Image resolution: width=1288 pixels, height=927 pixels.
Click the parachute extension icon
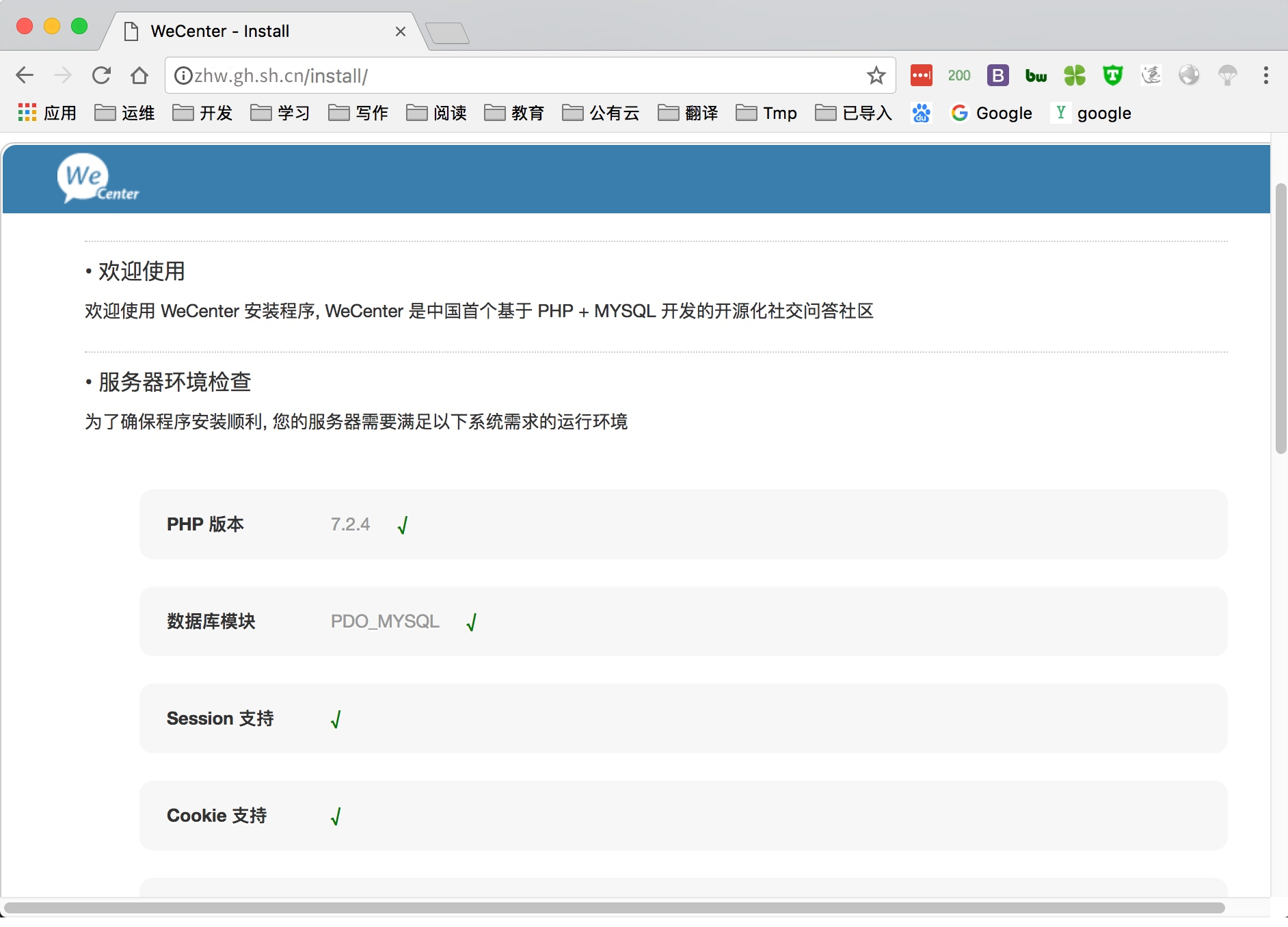point(1228,75)
